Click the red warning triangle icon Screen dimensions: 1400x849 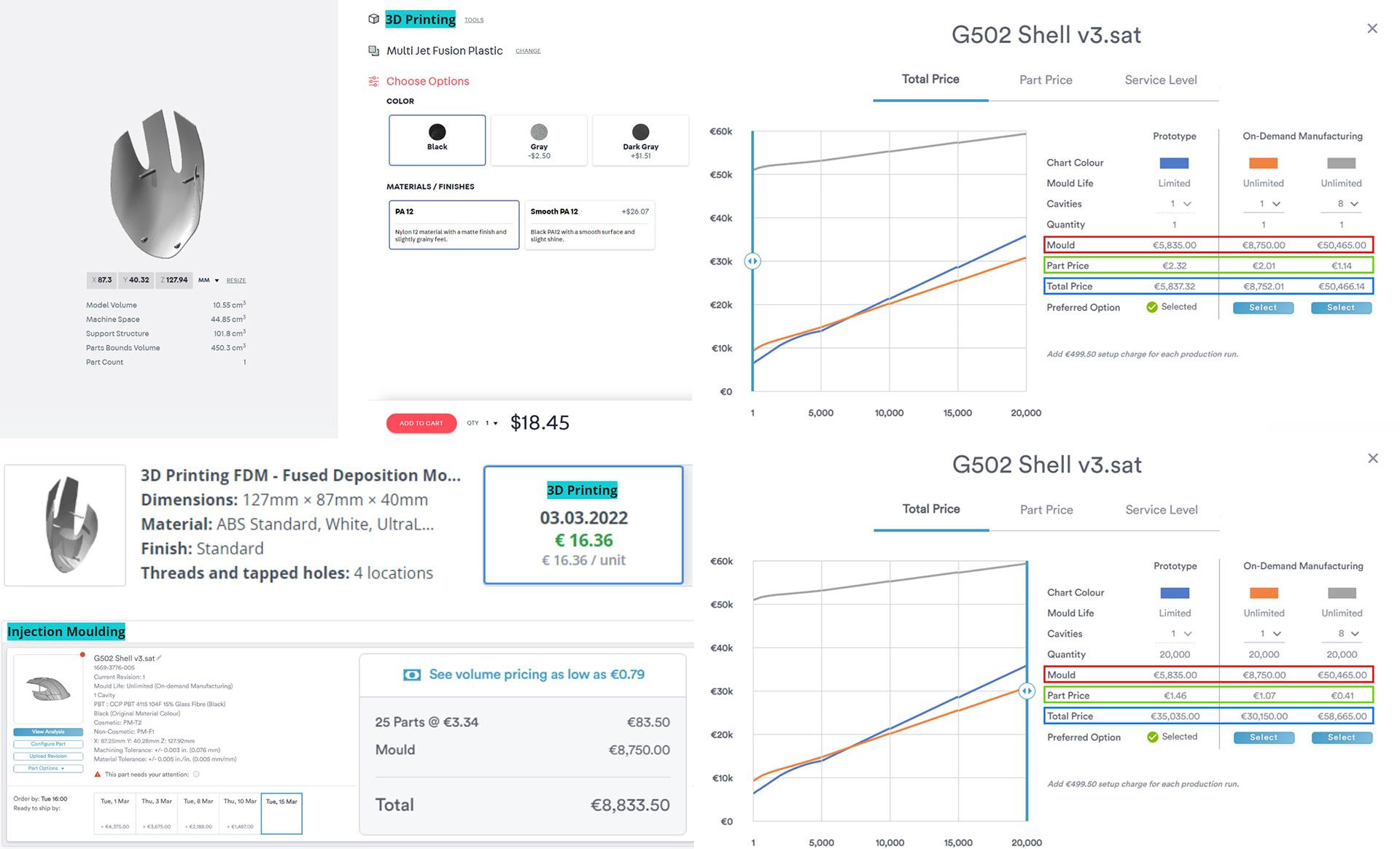tap(98, 775)
